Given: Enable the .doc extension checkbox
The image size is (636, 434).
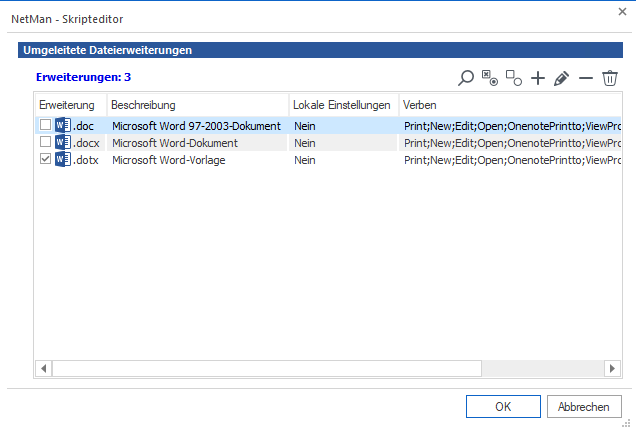Looking at the screenshot, I should click(x=45, y=126).
